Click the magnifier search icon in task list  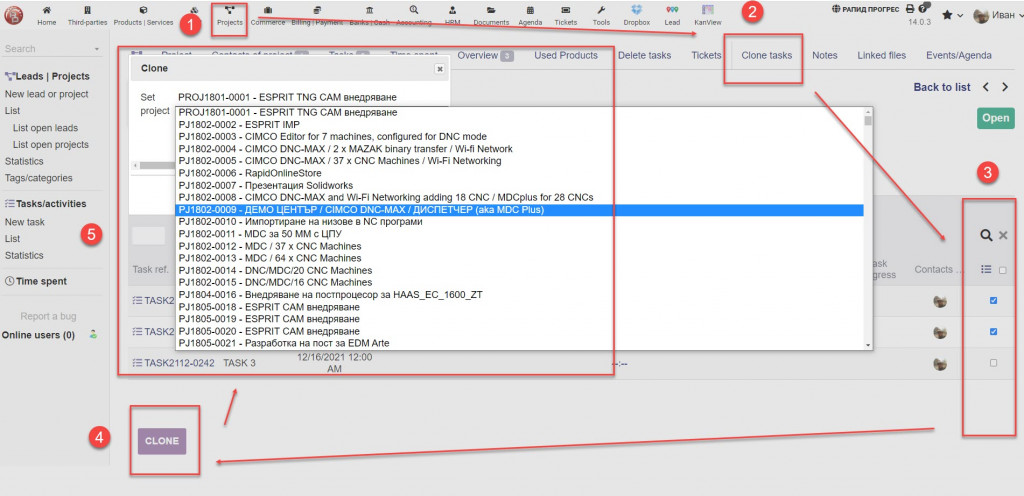click(x=986, y=236)
